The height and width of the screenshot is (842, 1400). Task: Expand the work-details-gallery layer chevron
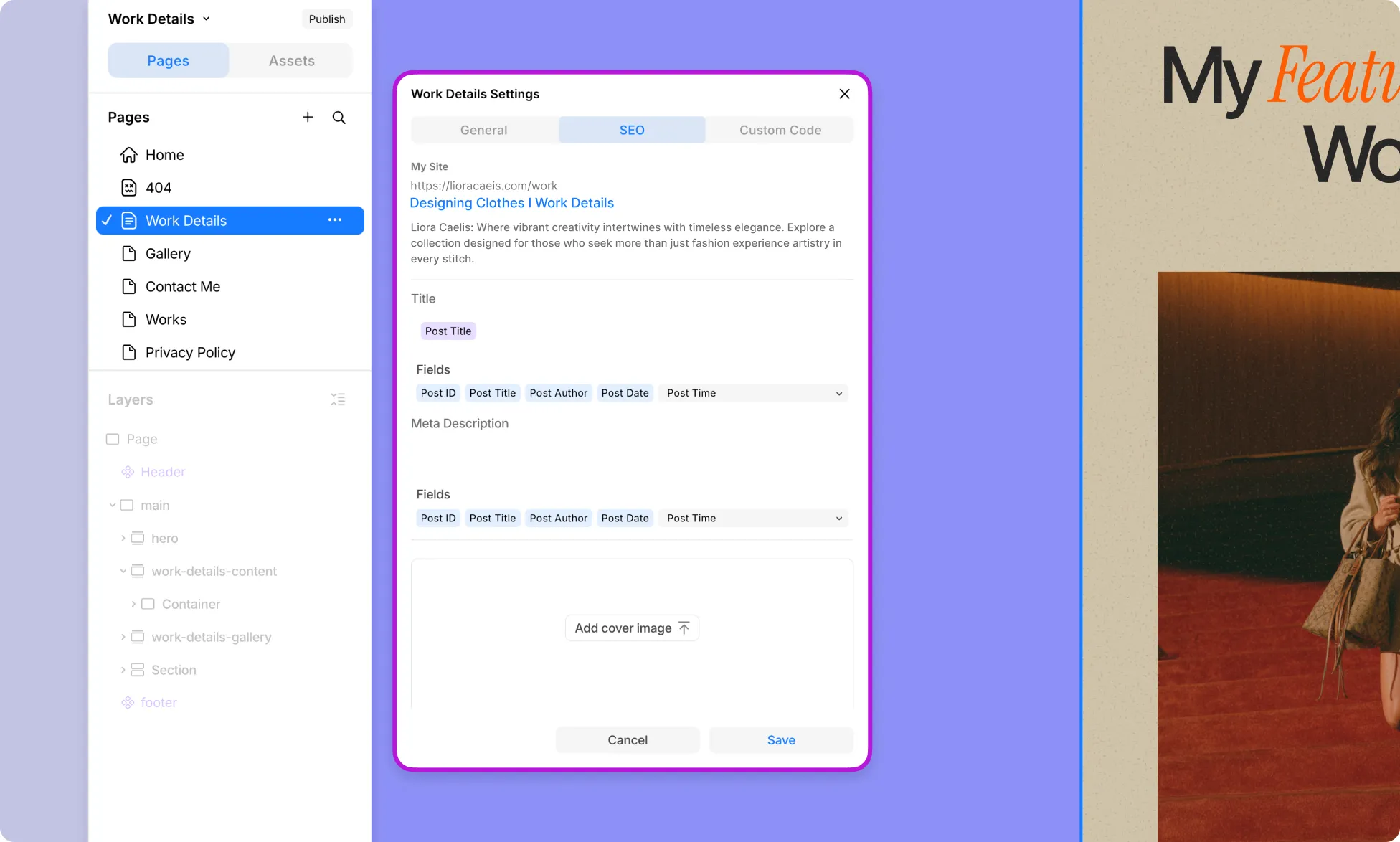pyautogui.click(x=123, y=637)
